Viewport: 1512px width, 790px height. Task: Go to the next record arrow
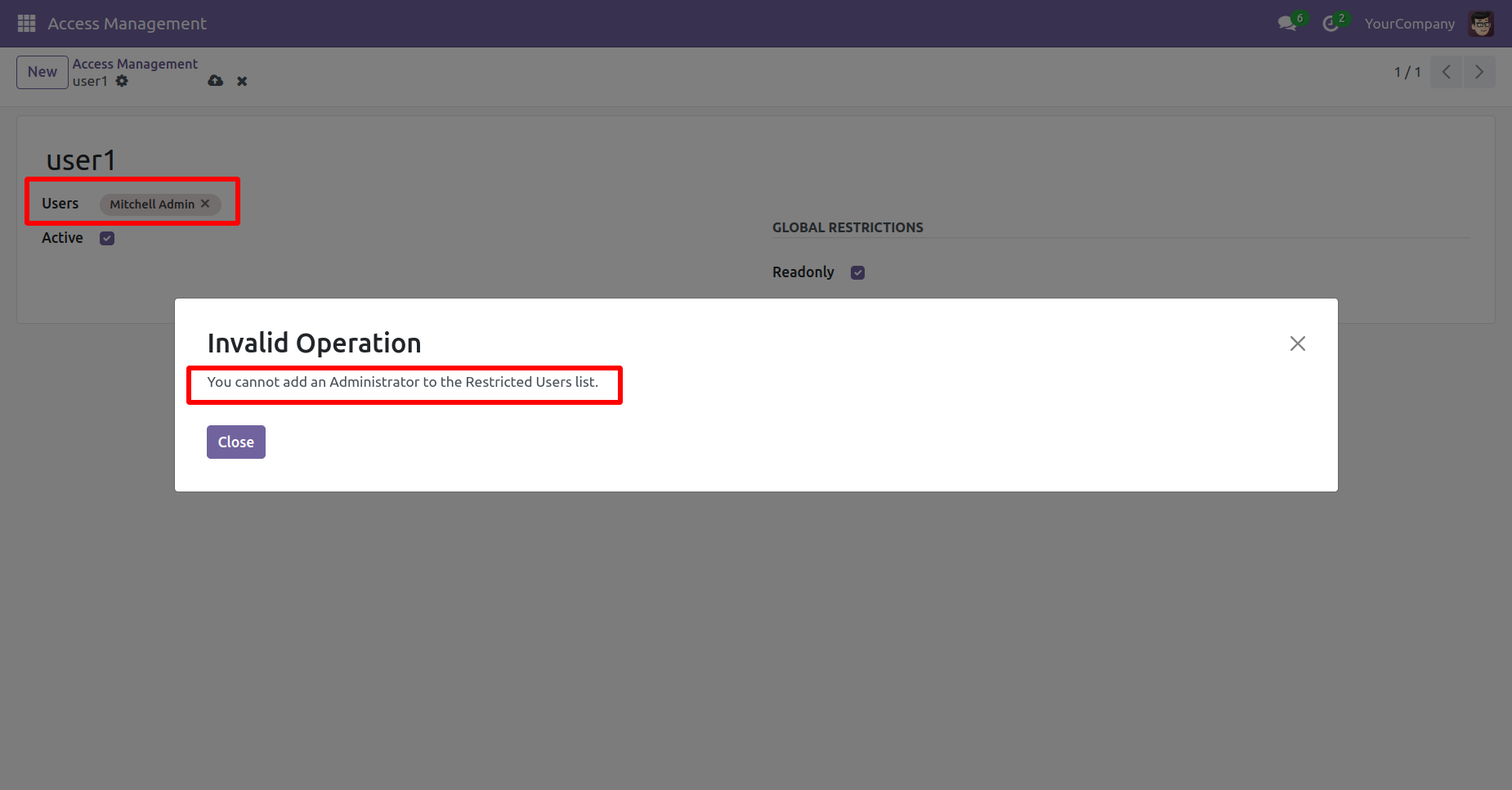pyautogui.click(x=1479, y=72)
